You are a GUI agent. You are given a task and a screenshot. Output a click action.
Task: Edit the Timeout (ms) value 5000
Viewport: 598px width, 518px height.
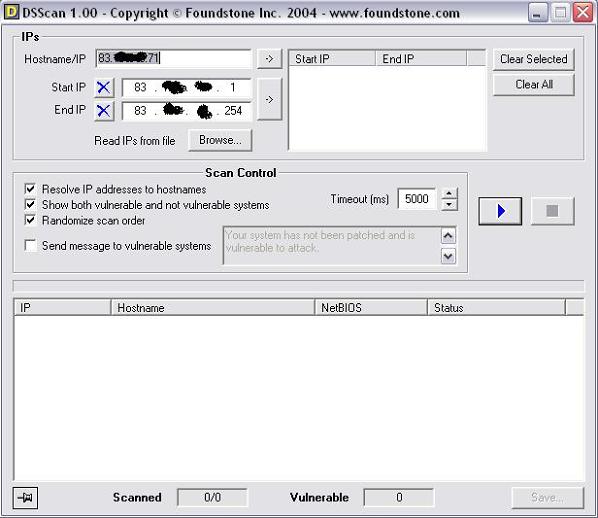416,199
